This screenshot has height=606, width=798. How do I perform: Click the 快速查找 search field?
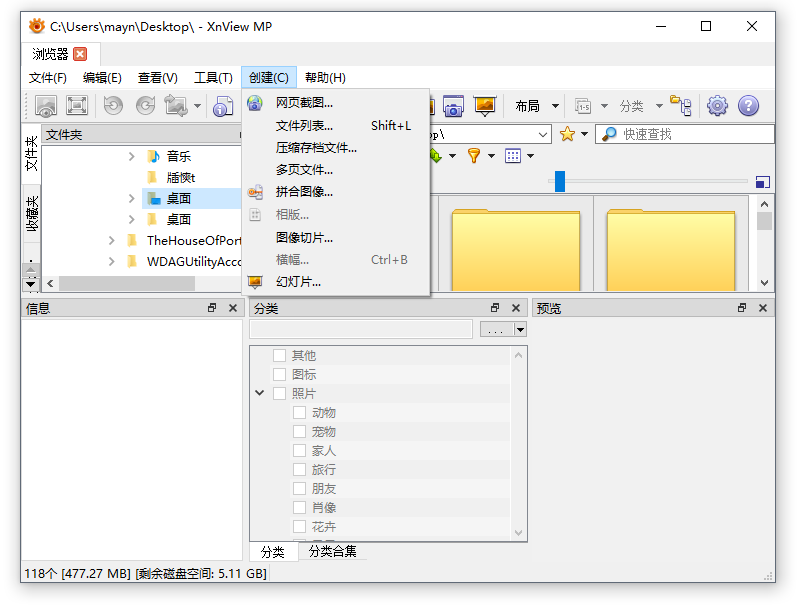(685, 134)
